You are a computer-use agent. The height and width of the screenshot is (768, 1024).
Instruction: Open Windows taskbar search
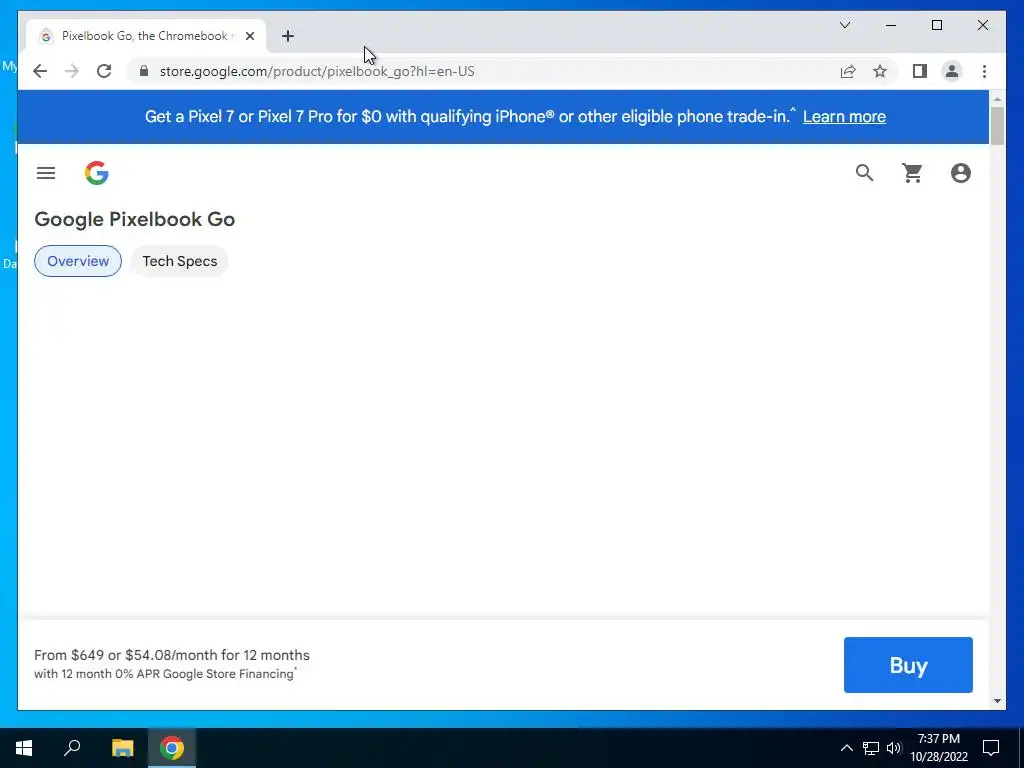[x=72, y=748]
